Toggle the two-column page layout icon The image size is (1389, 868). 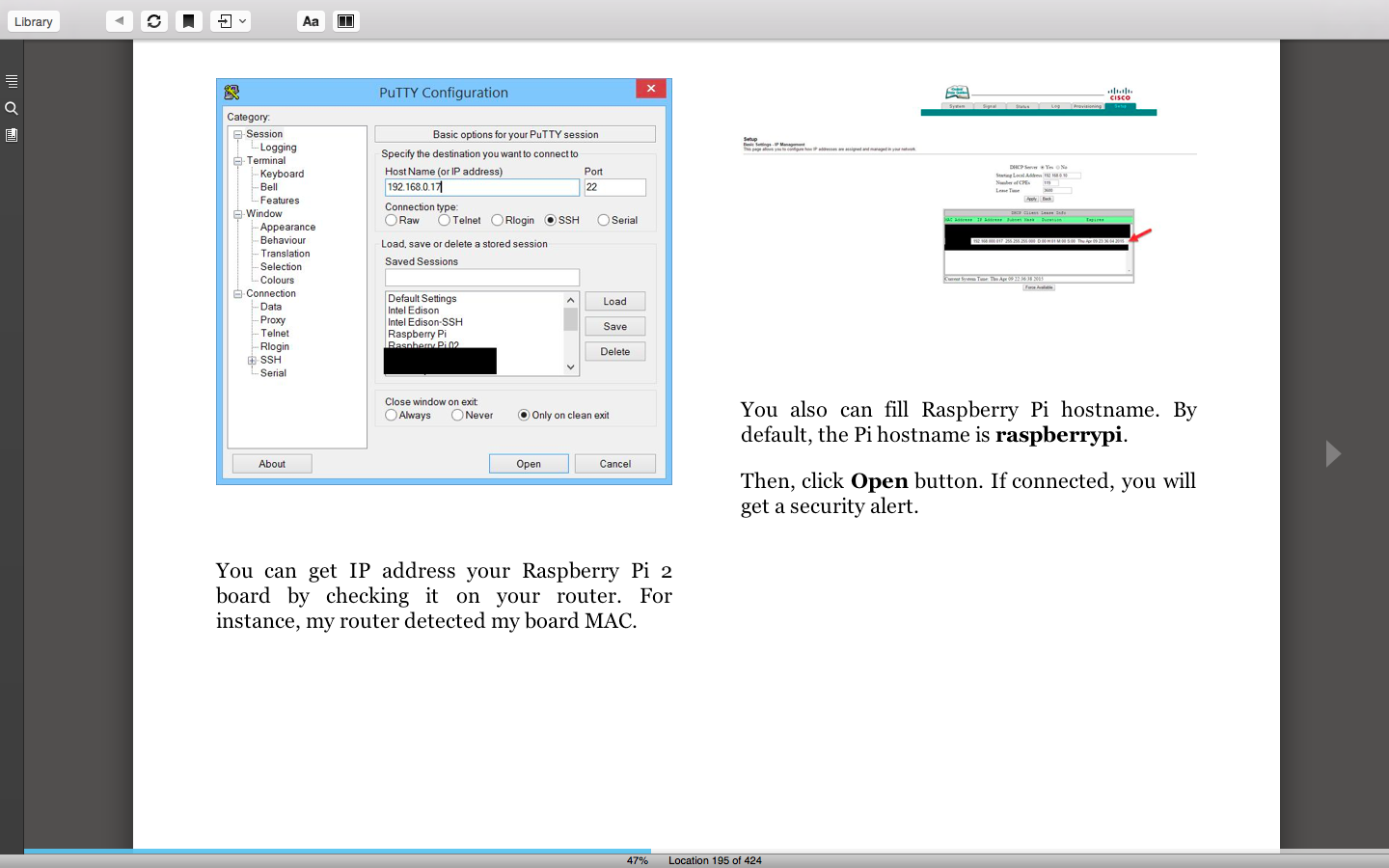tap(345, 21)
